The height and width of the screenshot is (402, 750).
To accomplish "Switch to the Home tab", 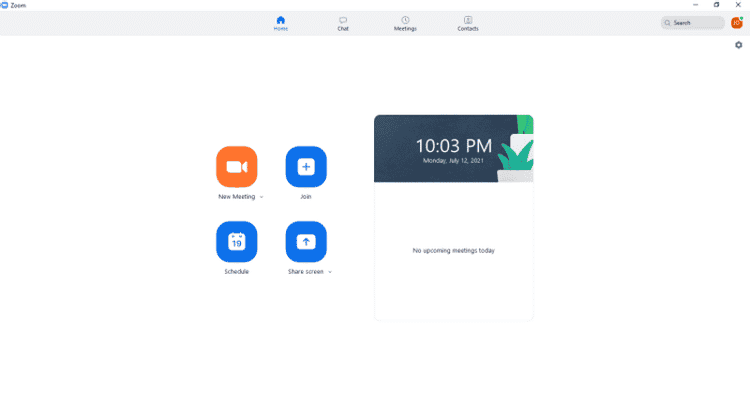I will [x=281, y=23].
